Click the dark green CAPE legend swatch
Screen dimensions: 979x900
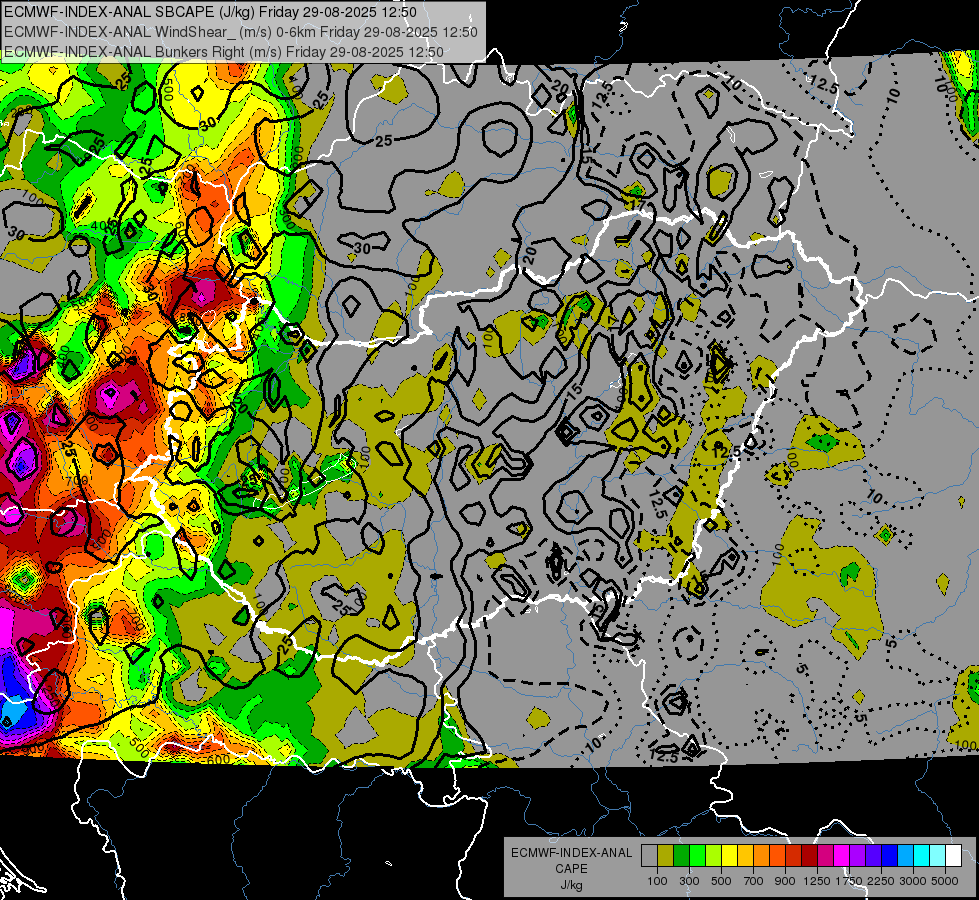[681, 856]
